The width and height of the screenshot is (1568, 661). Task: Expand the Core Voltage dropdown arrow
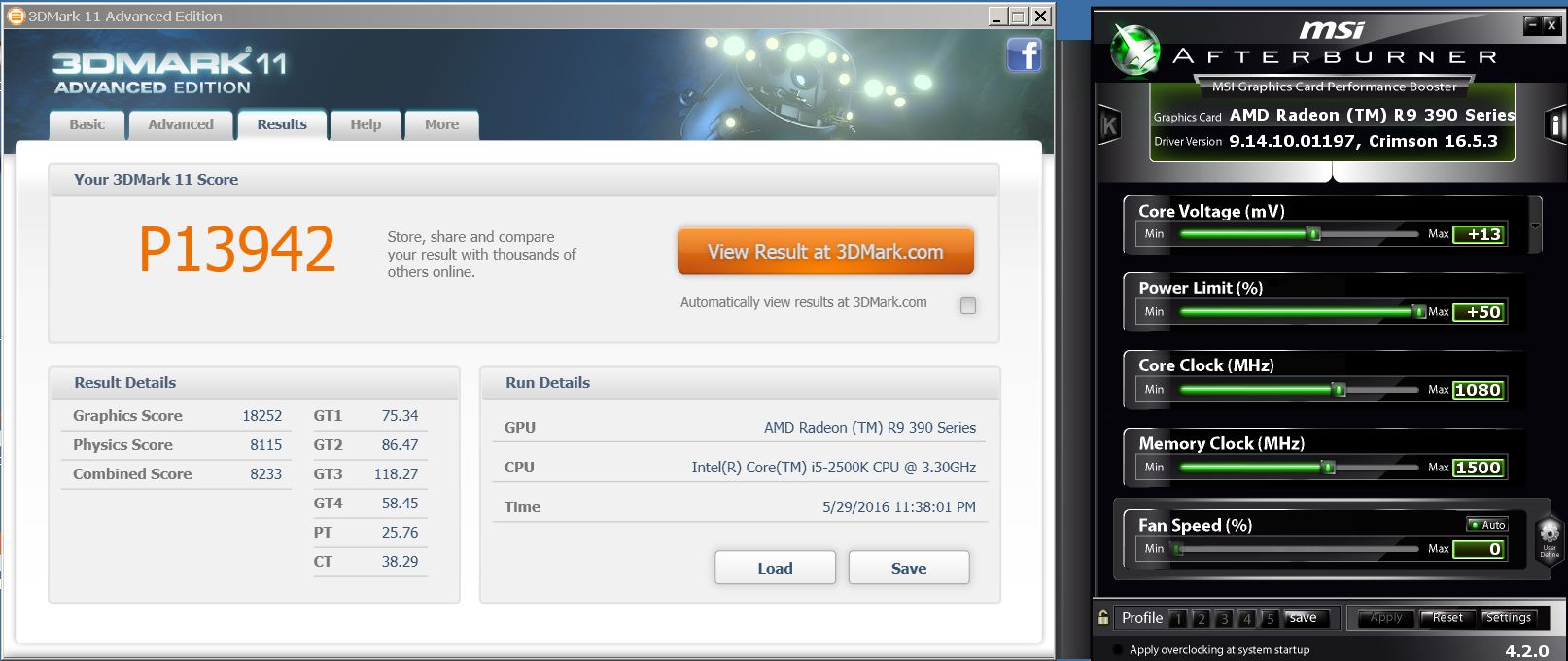pos(1535,226)
